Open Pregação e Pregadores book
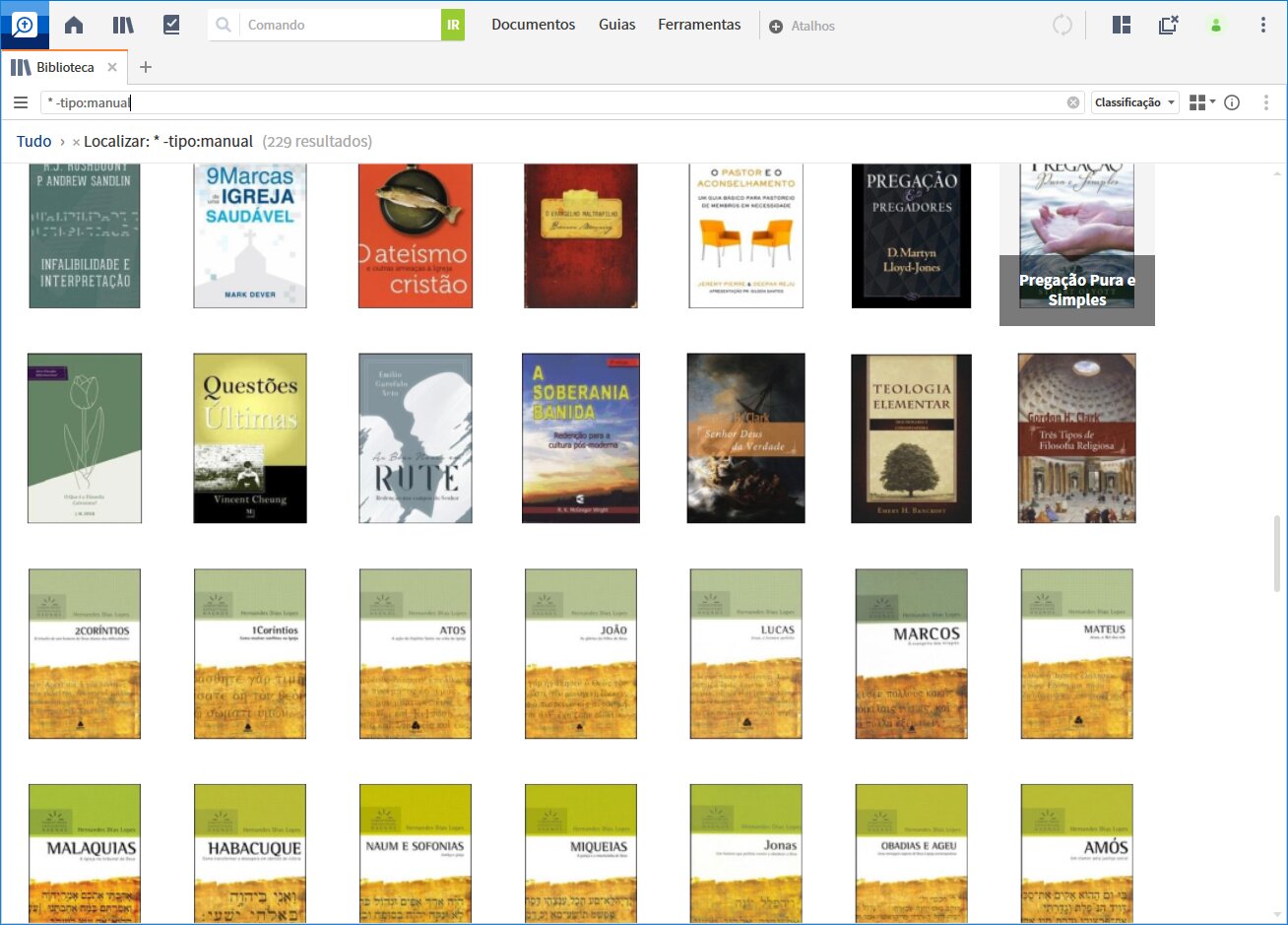Screen dimensions: 1288x925 [911, 236]
